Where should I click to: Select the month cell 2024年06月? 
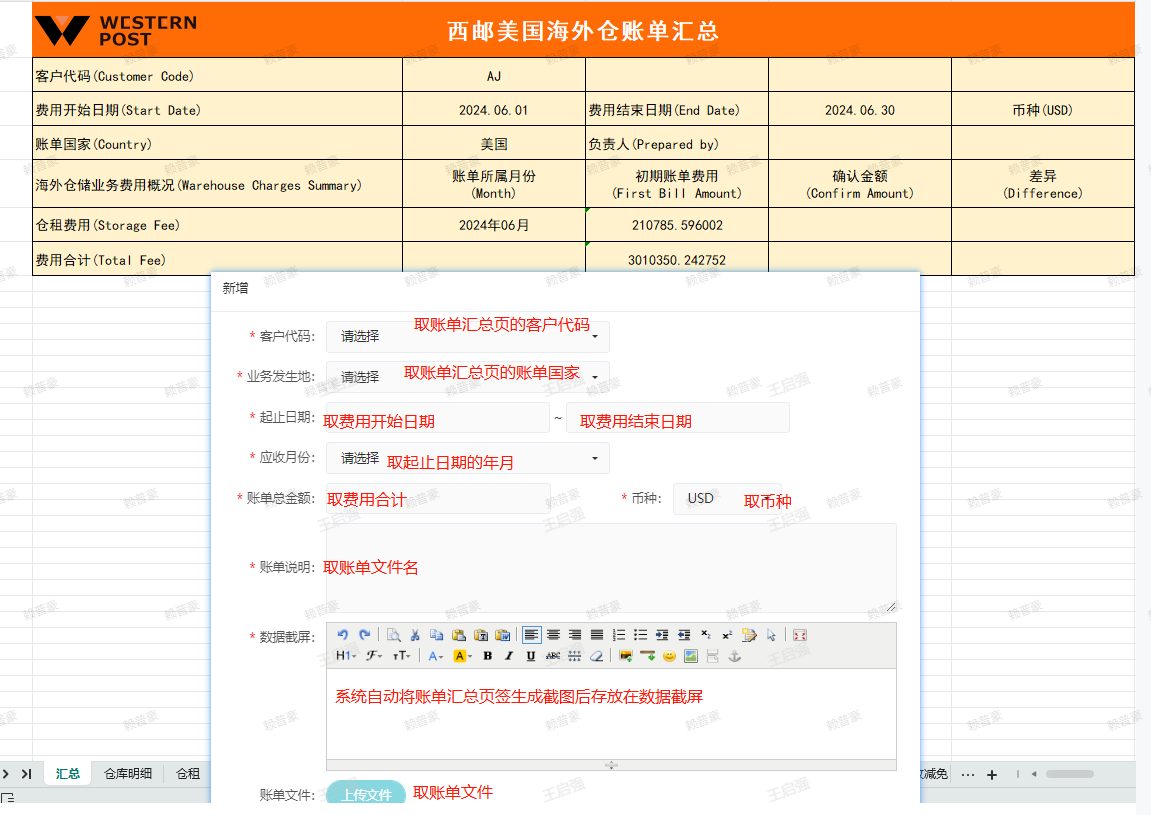pos(494,225)
